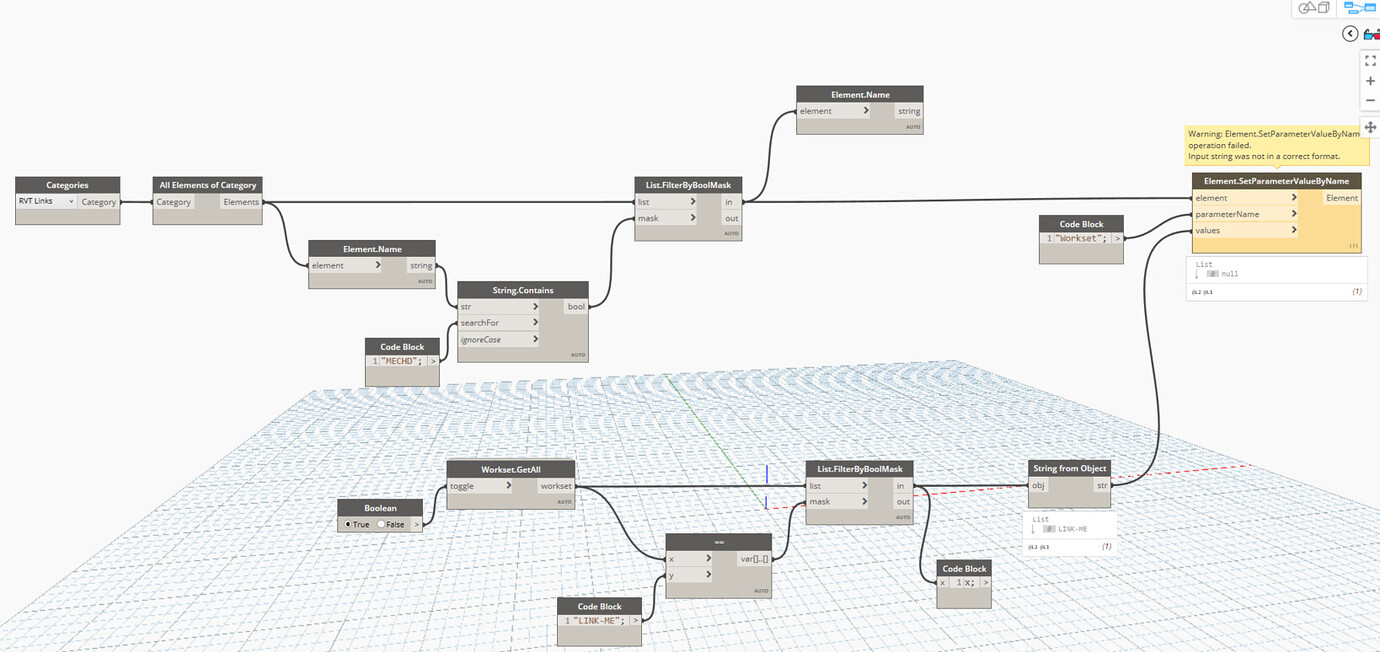Viewport: 1380px width, 652px height.
Task: Select the Element.SetParameterValueByName node
Action: tap(1276, 180)
